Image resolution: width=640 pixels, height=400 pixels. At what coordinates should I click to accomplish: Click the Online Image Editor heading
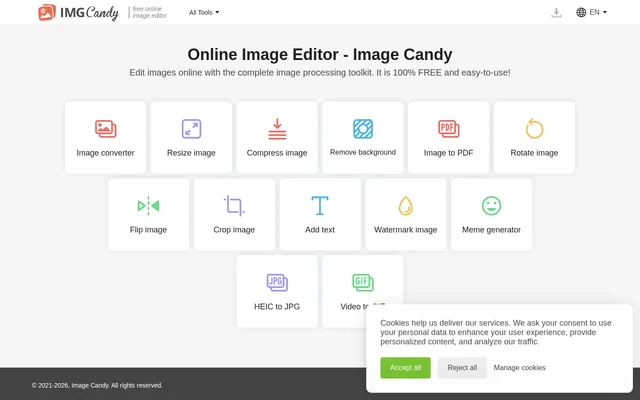point(320,54)
